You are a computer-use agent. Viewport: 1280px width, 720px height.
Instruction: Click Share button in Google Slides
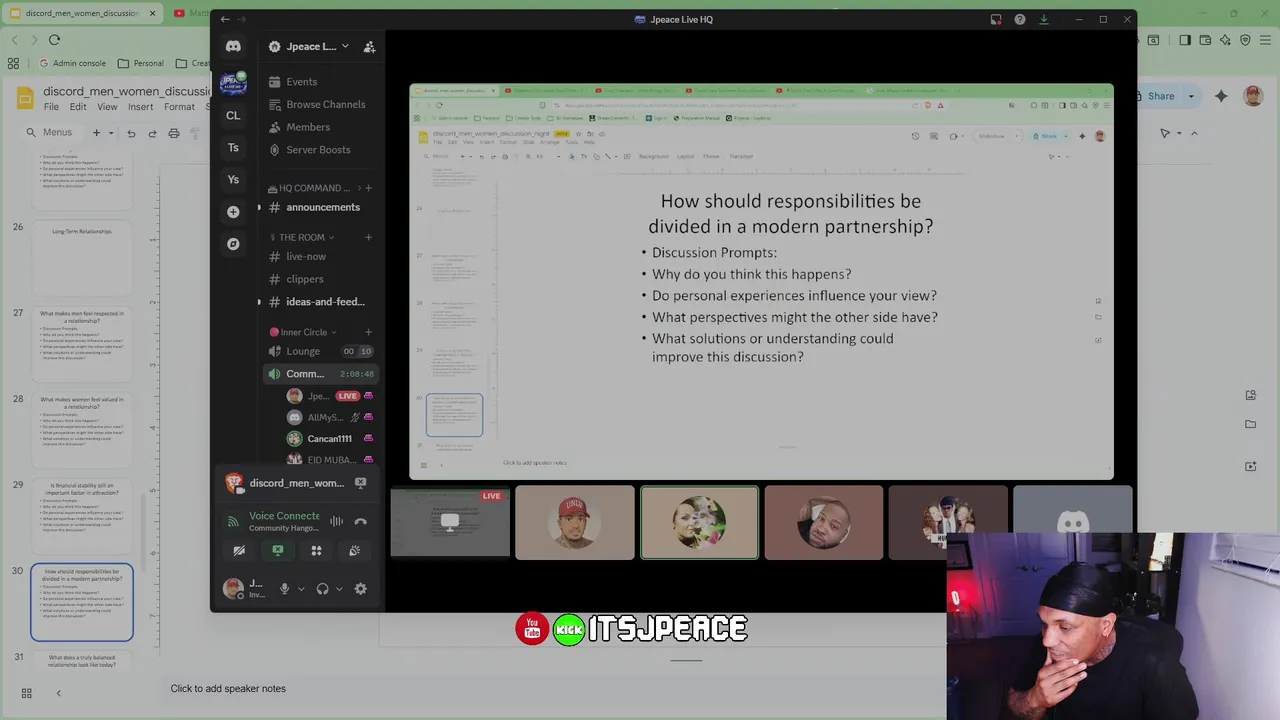coord(1160,96)
